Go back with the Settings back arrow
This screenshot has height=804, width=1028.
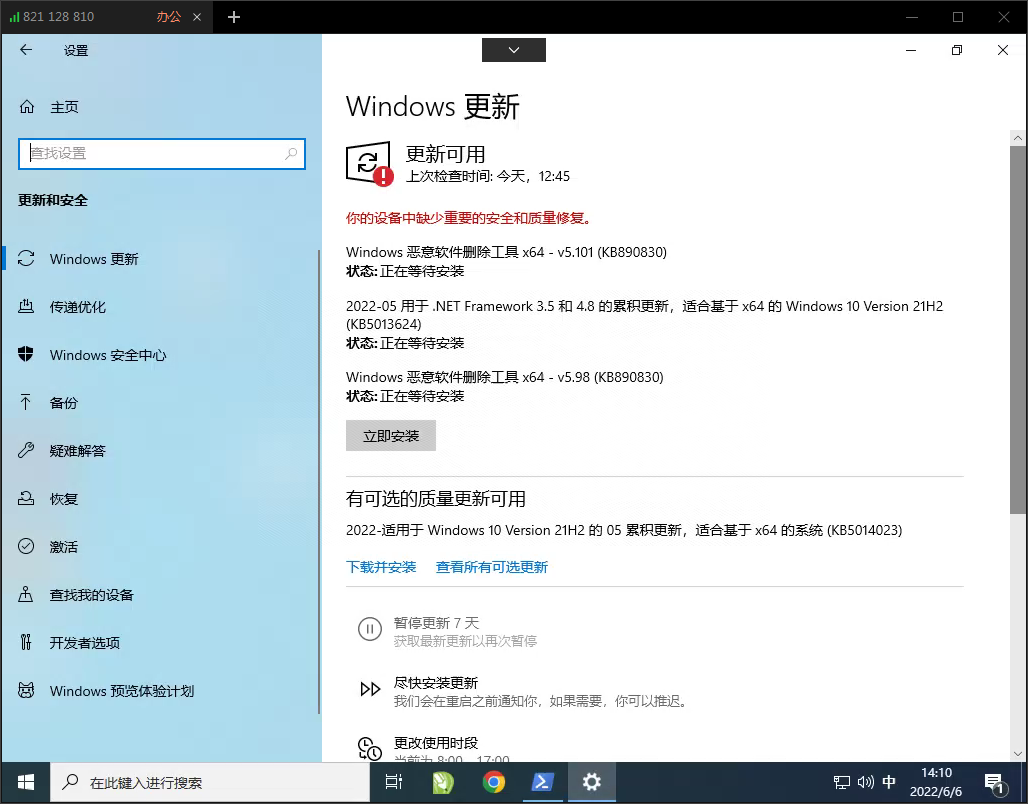tap(26, 50)
